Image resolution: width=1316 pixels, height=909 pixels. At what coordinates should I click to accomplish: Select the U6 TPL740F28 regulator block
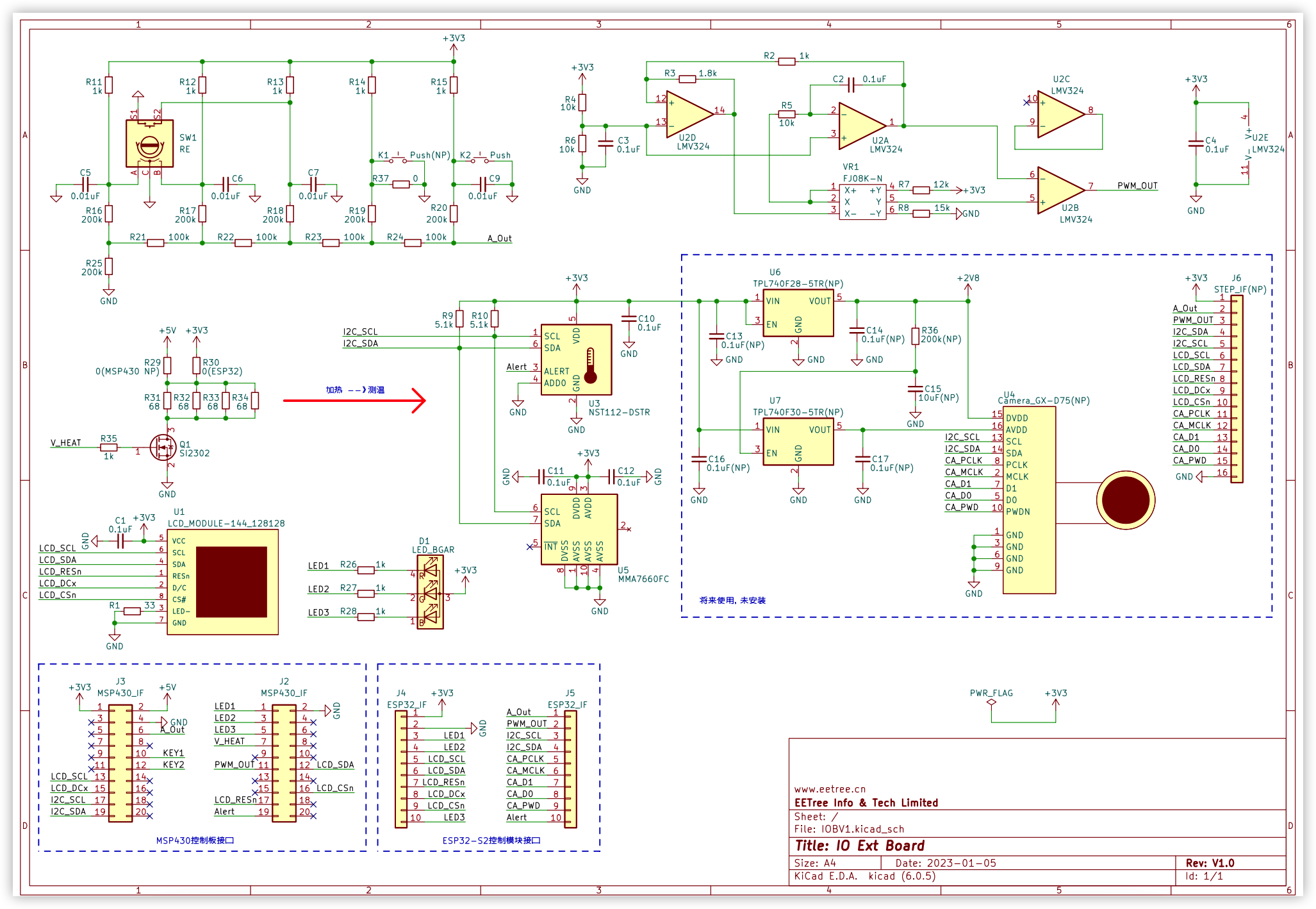coord(798,313)
